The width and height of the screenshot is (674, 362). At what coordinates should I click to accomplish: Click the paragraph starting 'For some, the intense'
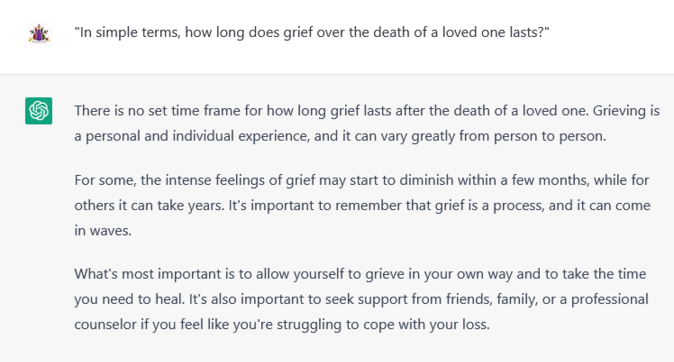[362, 205]
